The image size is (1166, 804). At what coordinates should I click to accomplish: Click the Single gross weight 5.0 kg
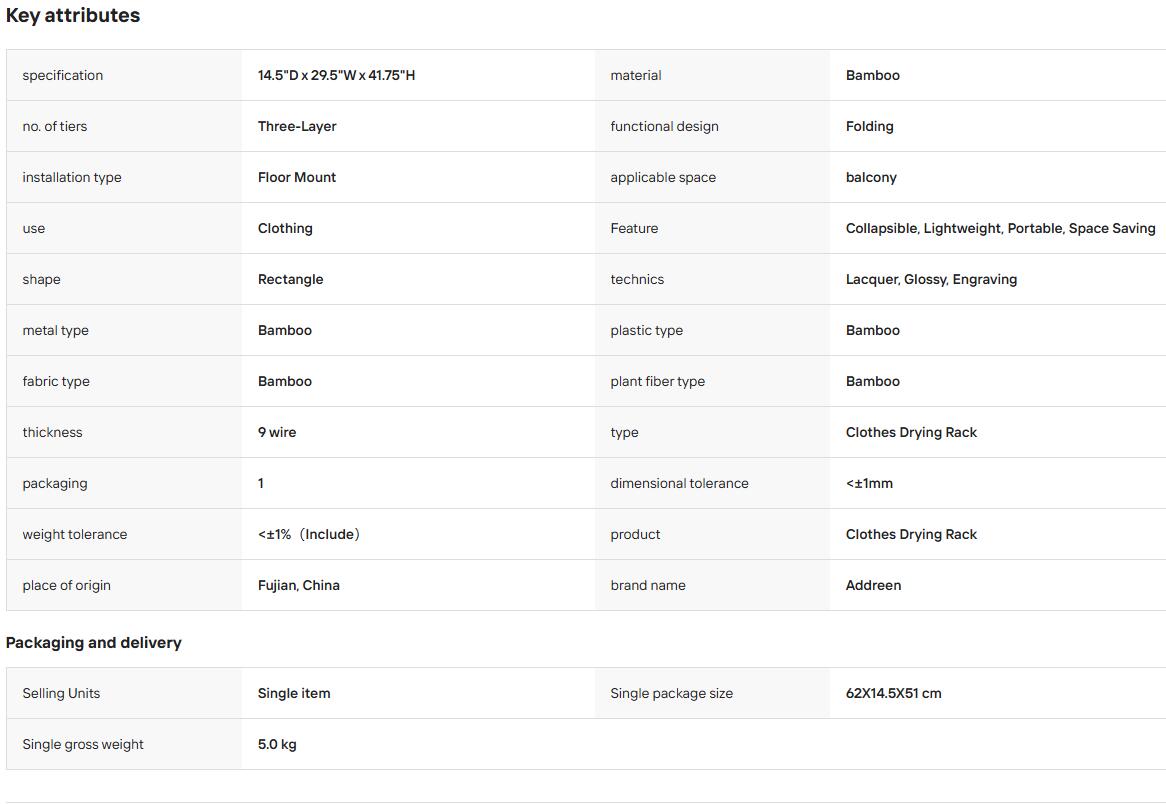pos(277,744)
